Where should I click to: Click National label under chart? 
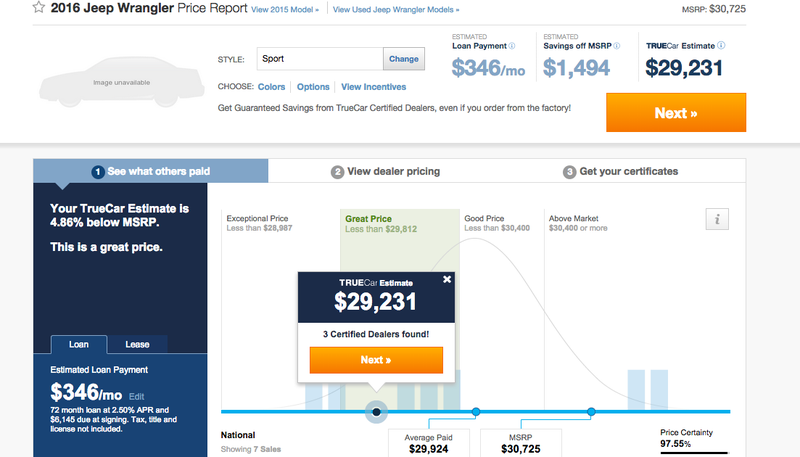click(x=238, y=435)
